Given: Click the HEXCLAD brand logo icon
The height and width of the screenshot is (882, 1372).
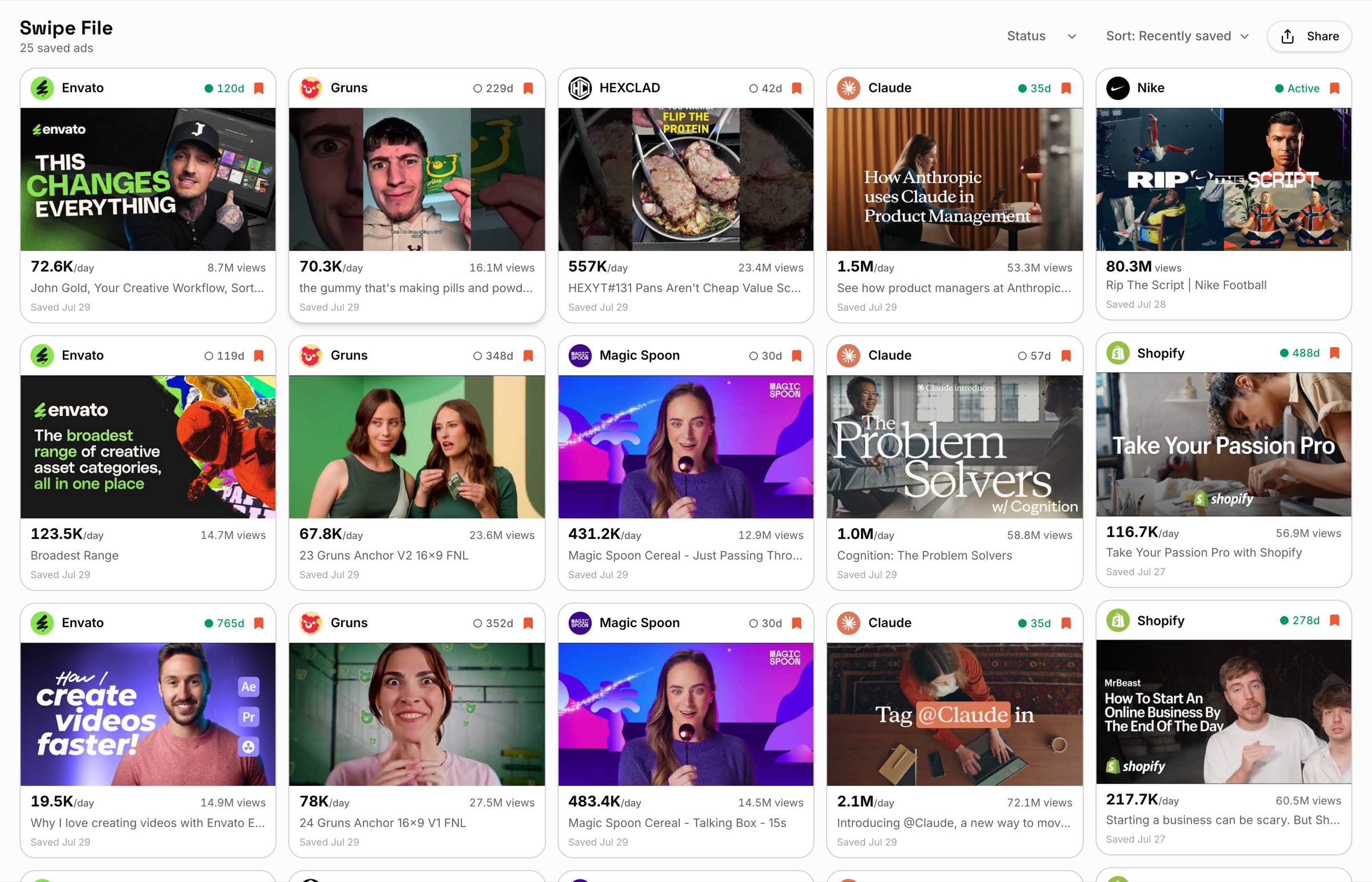Looking at the screenshot, I should 580,88.
